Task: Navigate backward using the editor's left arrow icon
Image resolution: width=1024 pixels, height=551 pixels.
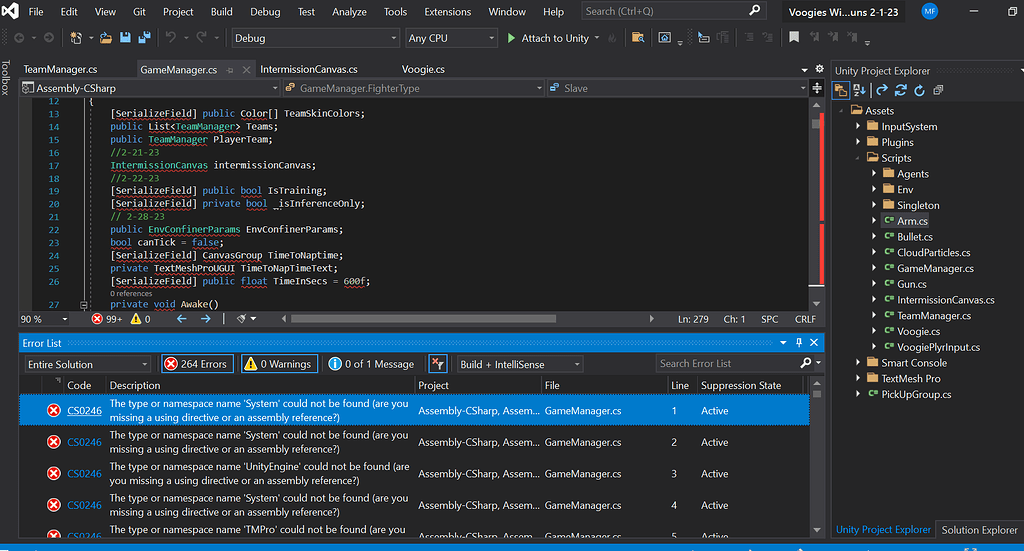Action: (182, 319)
